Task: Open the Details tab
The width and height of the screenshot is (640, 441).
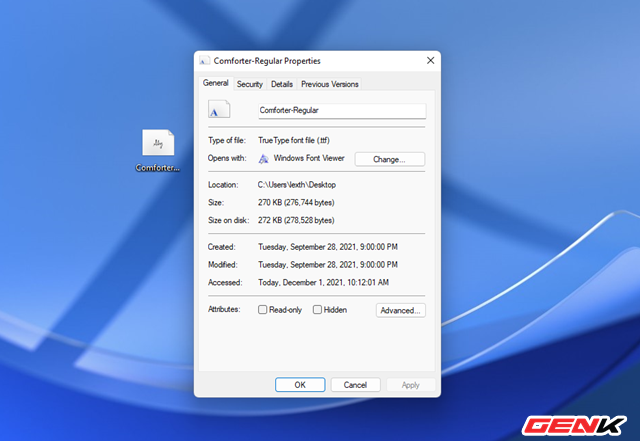Action: point(282,84)
